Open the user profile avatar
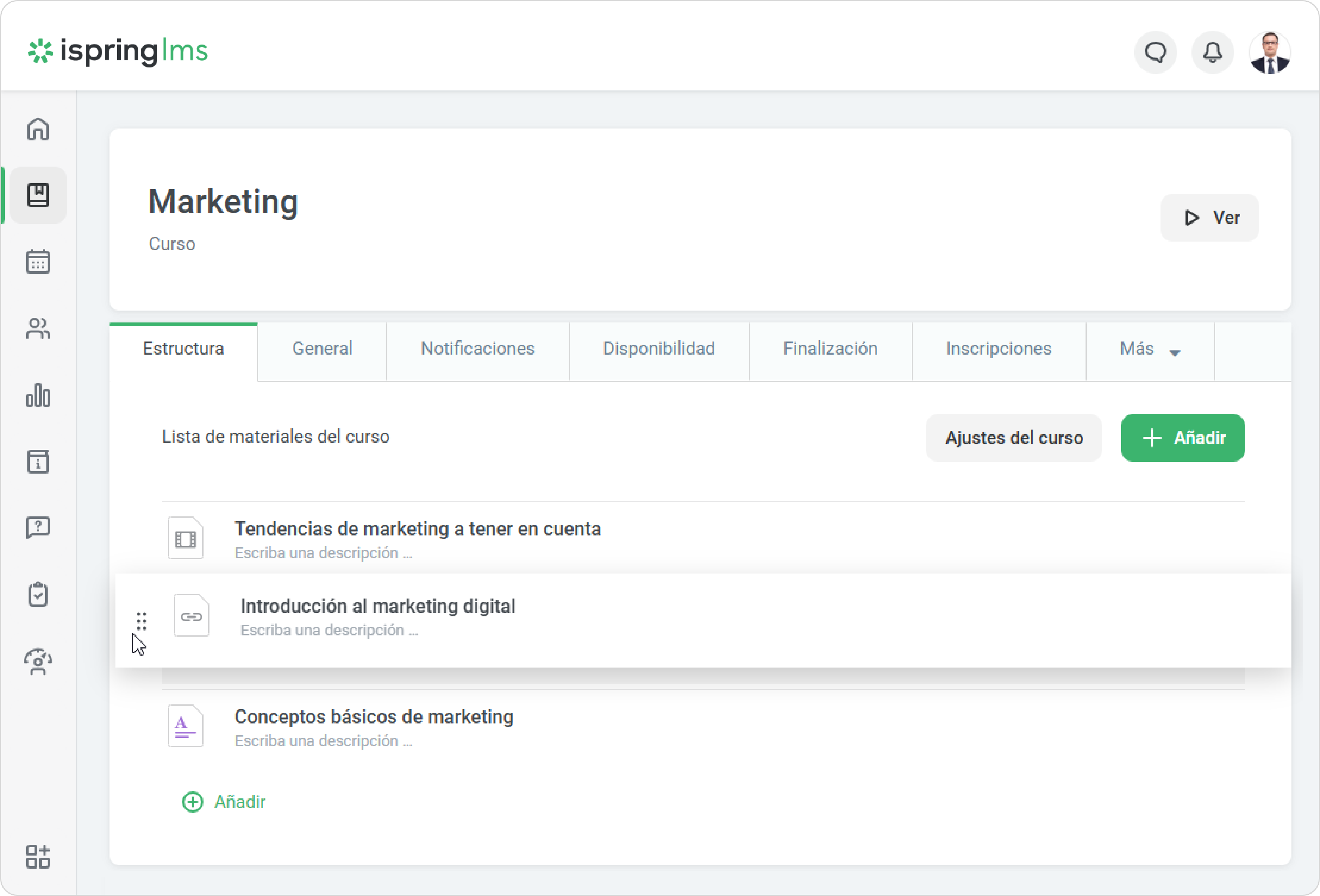The image size is (1320, 896). (x=1269, y=52)
